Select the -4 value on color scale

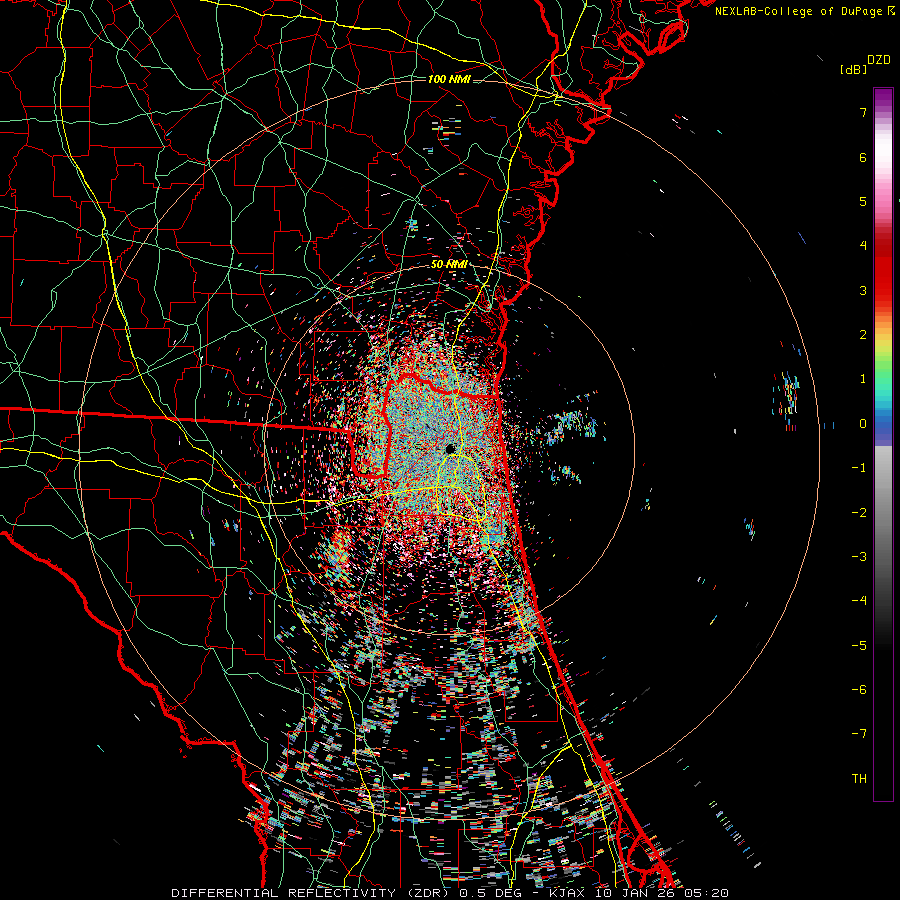click(859, 601)
